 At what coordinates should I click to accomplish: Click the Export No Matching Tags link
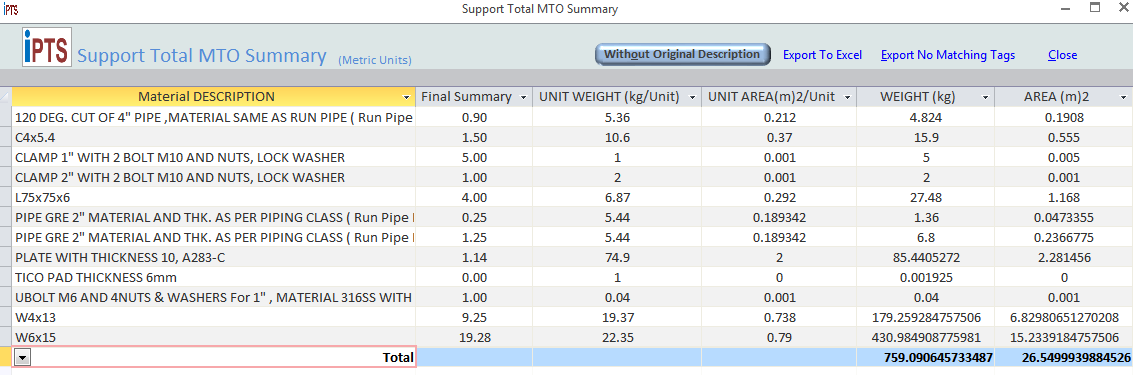(x=948, y=55)
